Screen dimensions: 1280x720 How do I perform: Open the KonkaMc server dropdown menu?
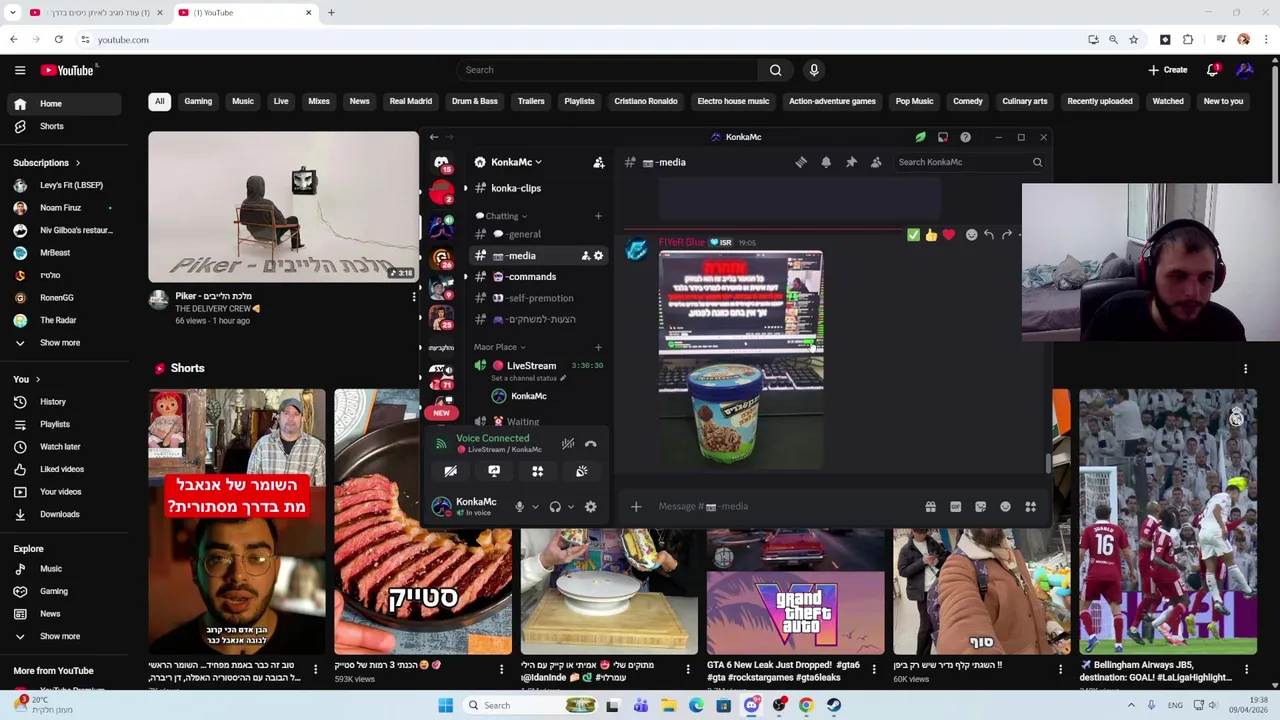(516, 162)
